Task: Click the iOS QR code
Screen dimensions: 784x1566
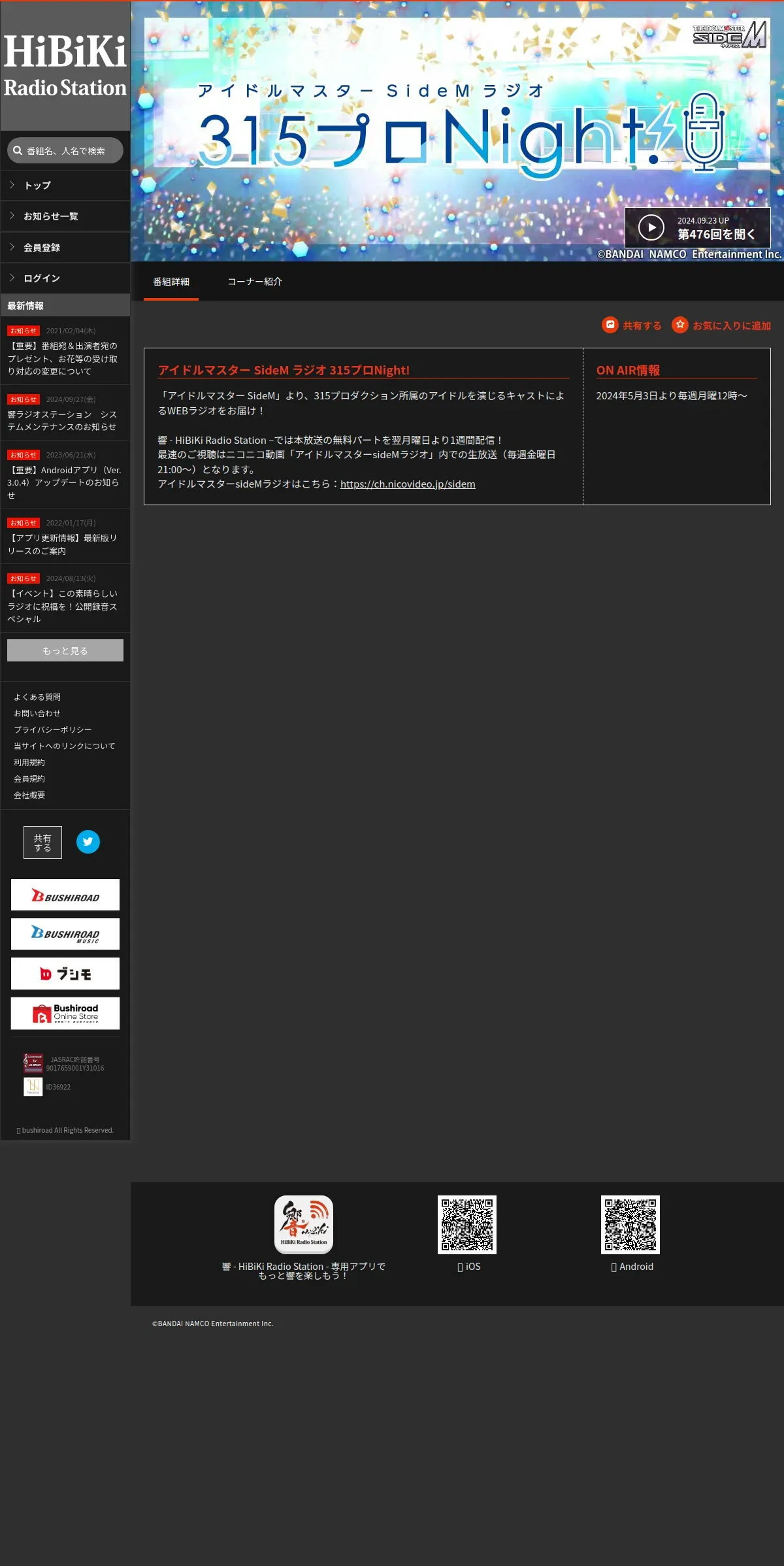Action: 467,1225
